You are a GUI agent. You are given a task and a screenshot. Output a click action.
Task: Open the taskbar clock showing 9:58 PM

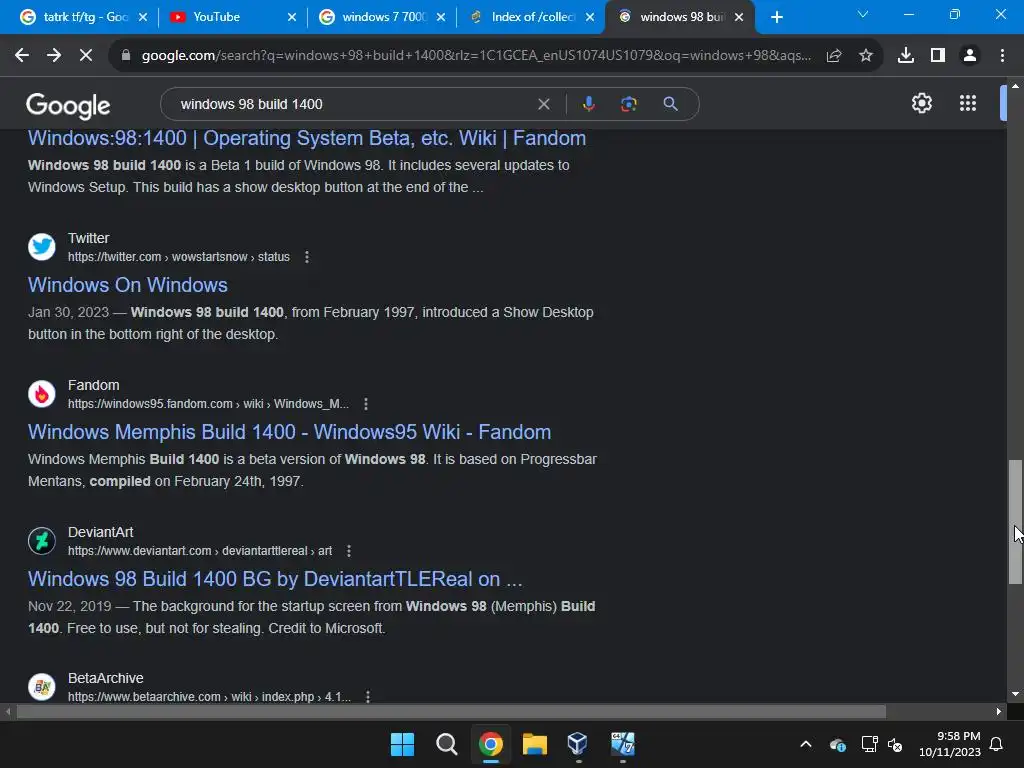pyautogui.click(x=950, y=744)
